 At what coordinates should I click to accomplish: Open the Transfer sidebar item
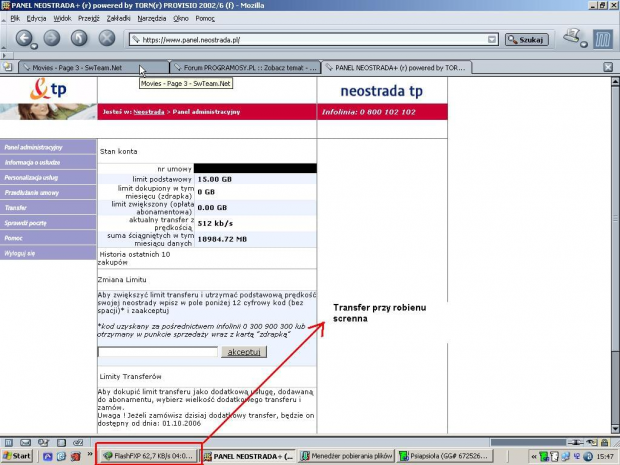48,208
